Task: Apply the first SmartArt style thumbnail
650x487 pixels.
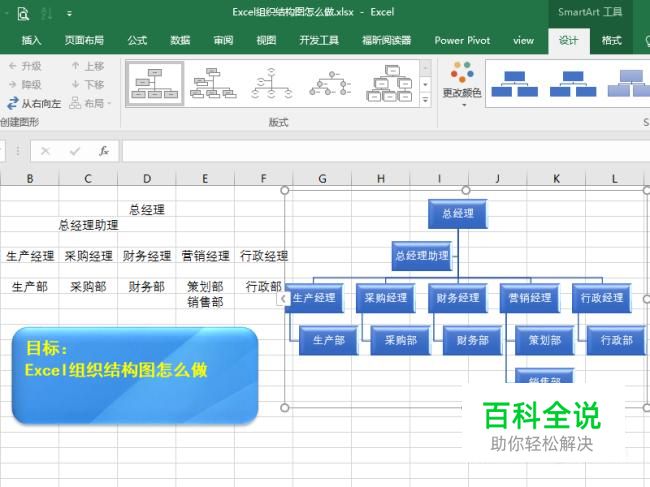Action: click(514, 84)
